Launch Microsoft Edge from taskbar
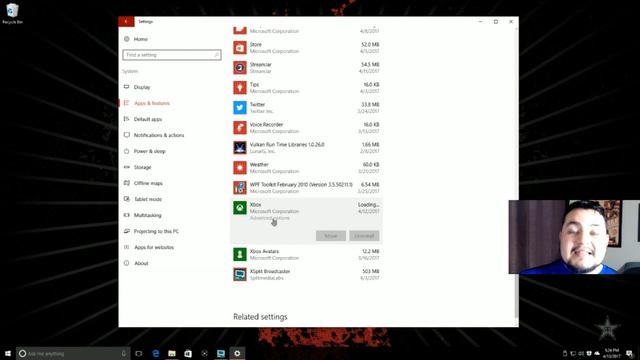The height and width of the screenshot is (360, 640). tap(156, 353)
